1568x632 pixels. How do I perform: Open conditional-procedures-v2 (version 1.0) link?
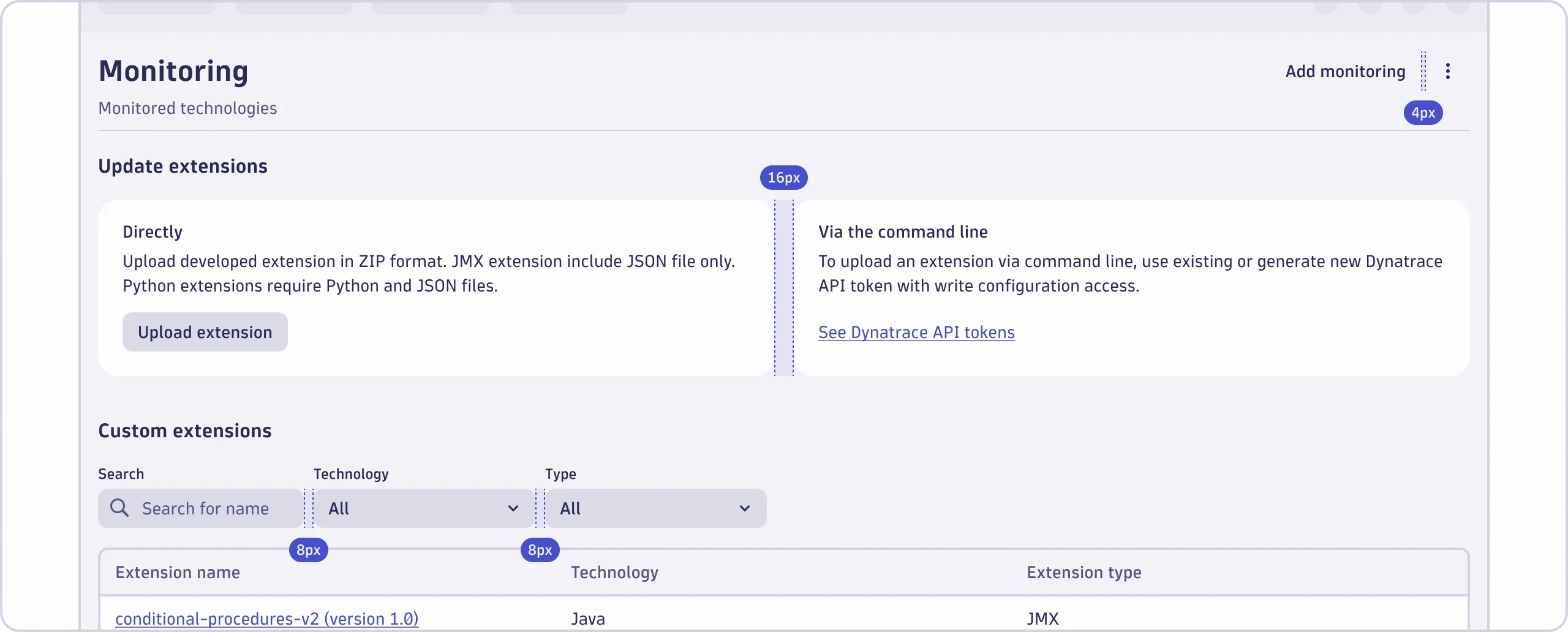267,619
